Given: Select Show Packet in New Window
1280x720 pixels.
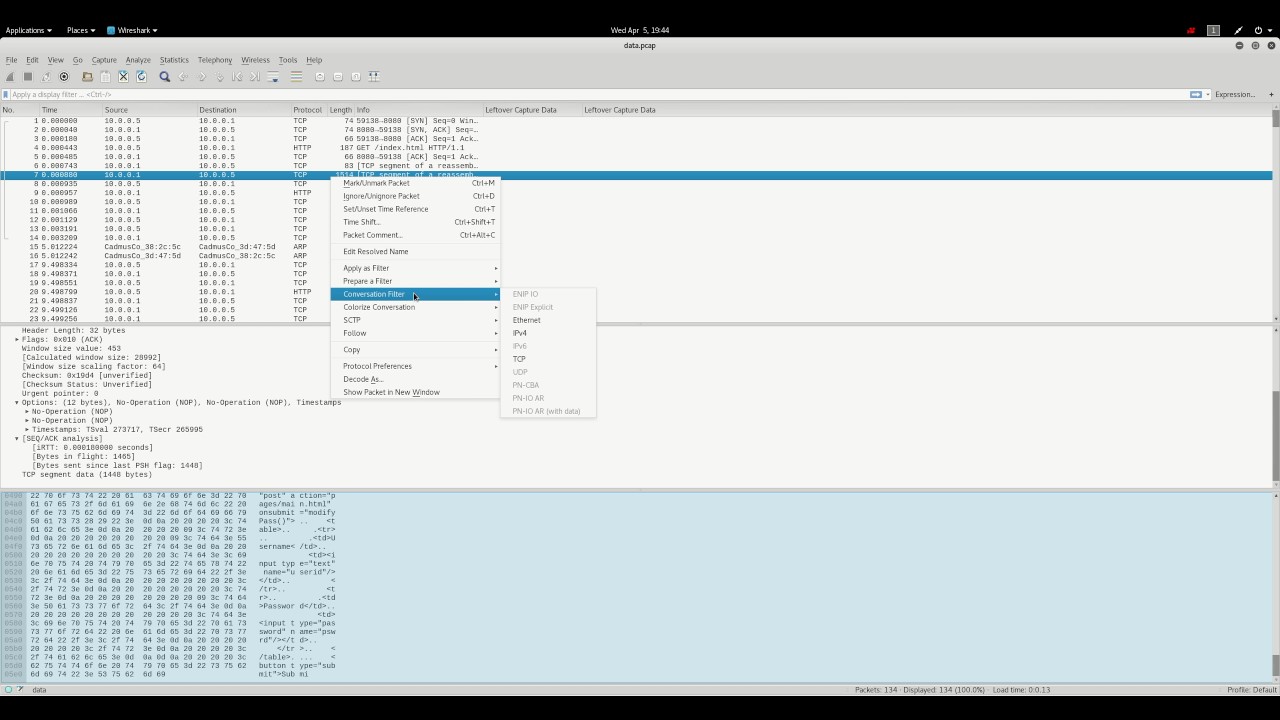Looking at the screenshot, I should tap(415, 392).
